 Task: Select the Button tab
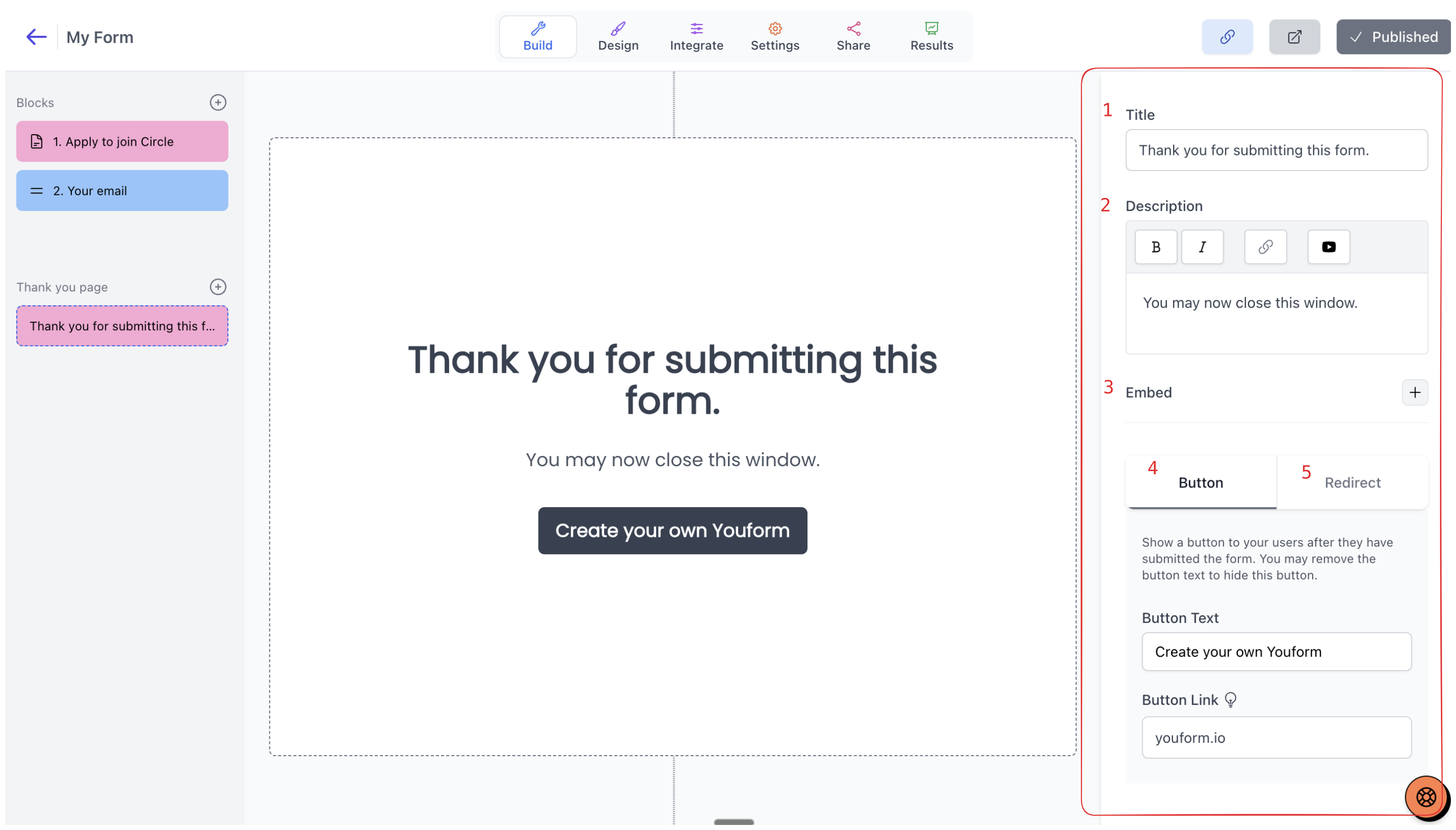[1201, 482]
